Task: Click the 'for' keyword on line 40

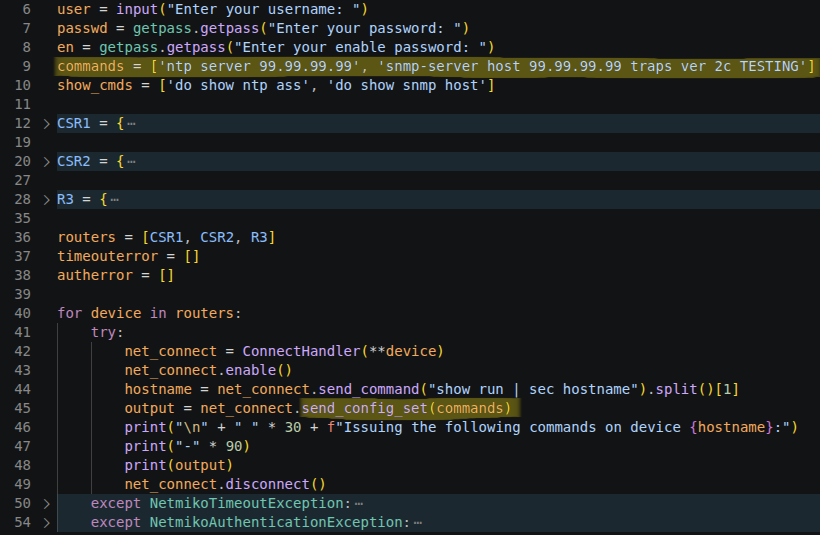Action: 70,313
